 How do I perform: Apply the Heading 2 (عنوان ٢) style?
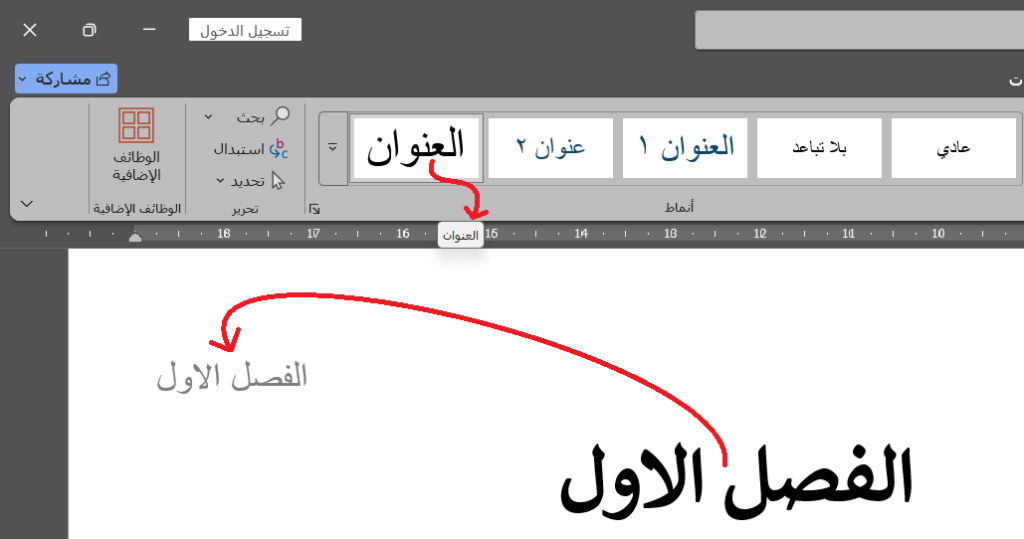click(551, 148)
